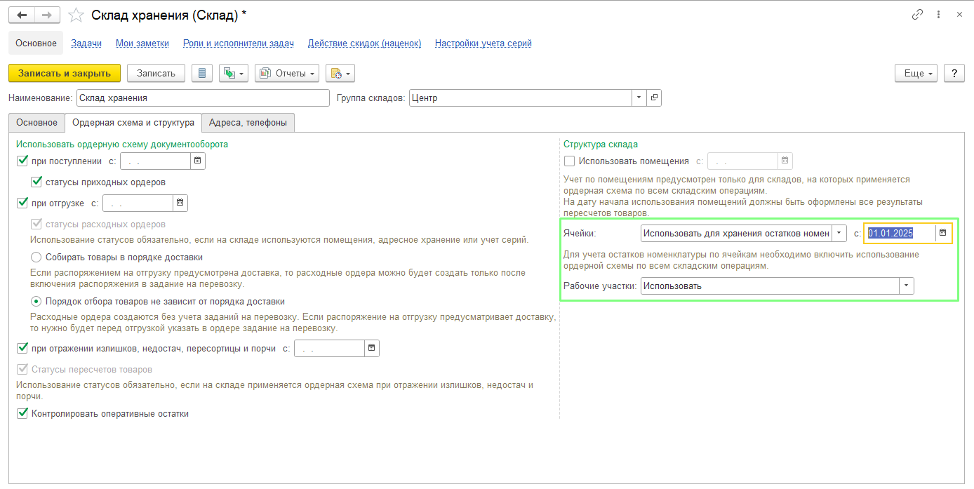Click the Использовать помещения date field
This screenshot has height=489, width=974.
tap(743, 161)
